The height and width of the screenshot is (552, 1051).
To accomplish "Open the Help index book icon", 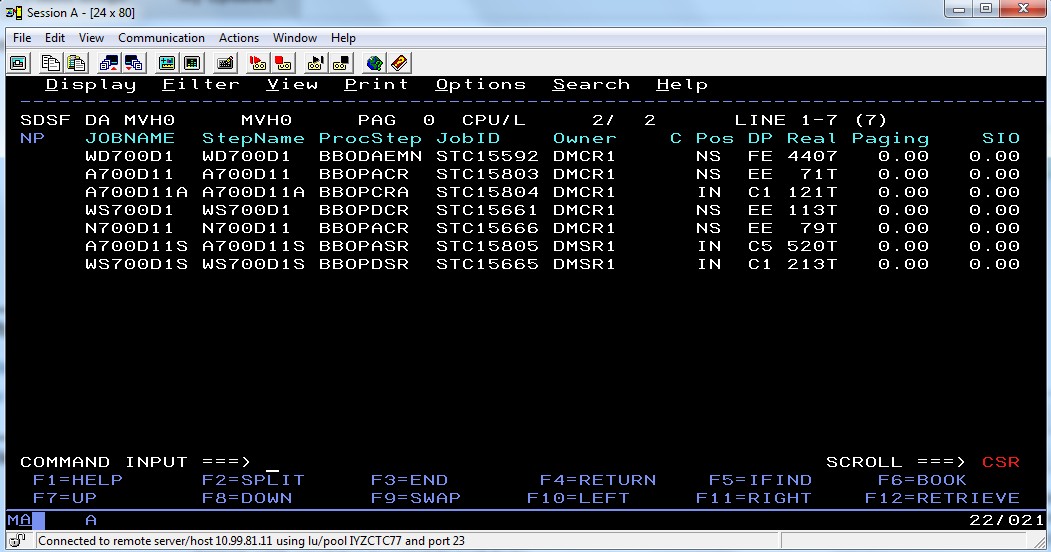I will pyautogui.click(x=399, y=63).
